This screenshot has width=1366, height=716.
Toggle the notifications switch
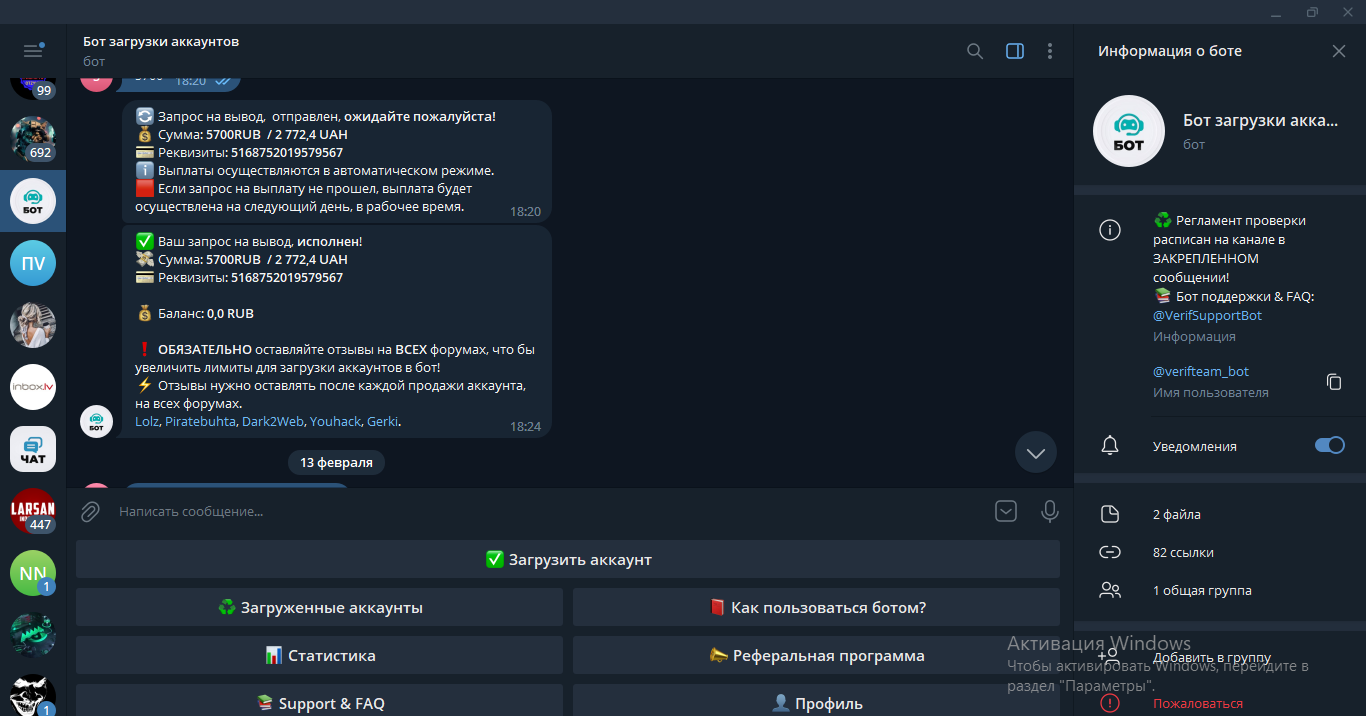tap(1329, 446)
